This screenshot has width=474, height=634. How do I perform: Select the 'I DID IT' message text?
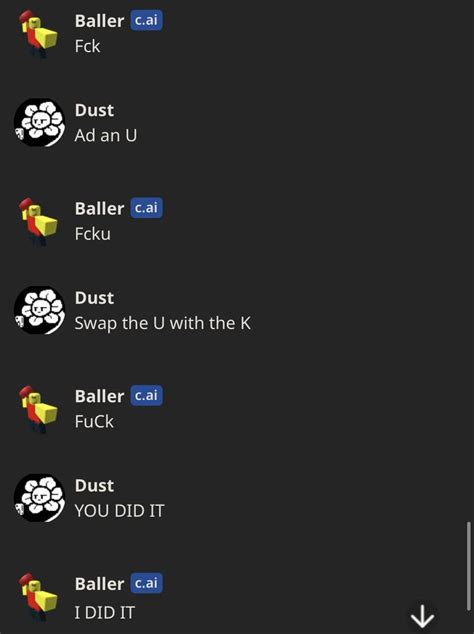[x=104, y=613]
